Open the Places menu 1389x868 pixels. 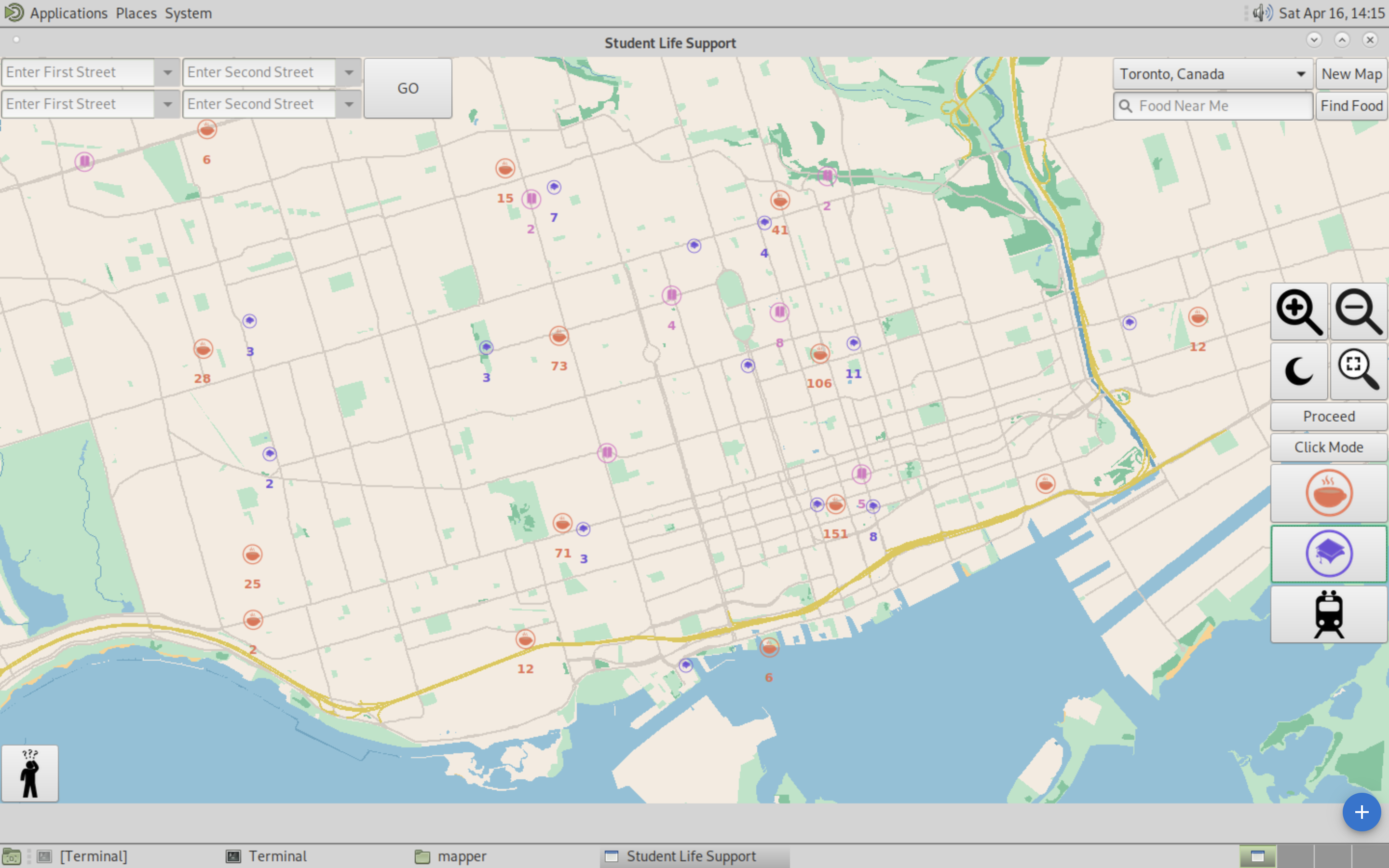136,13
